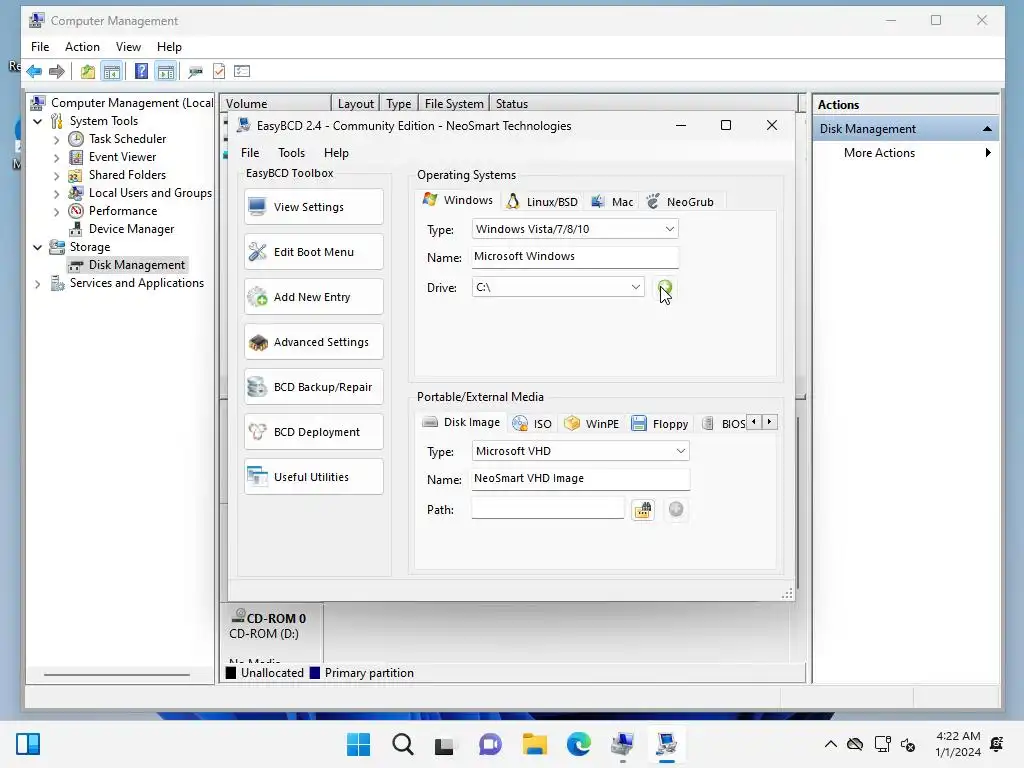This screenshot has height=768, width=1024.
Task: Click the NeoSmart VHD Image name field
Action: click(x=581, y=479)
